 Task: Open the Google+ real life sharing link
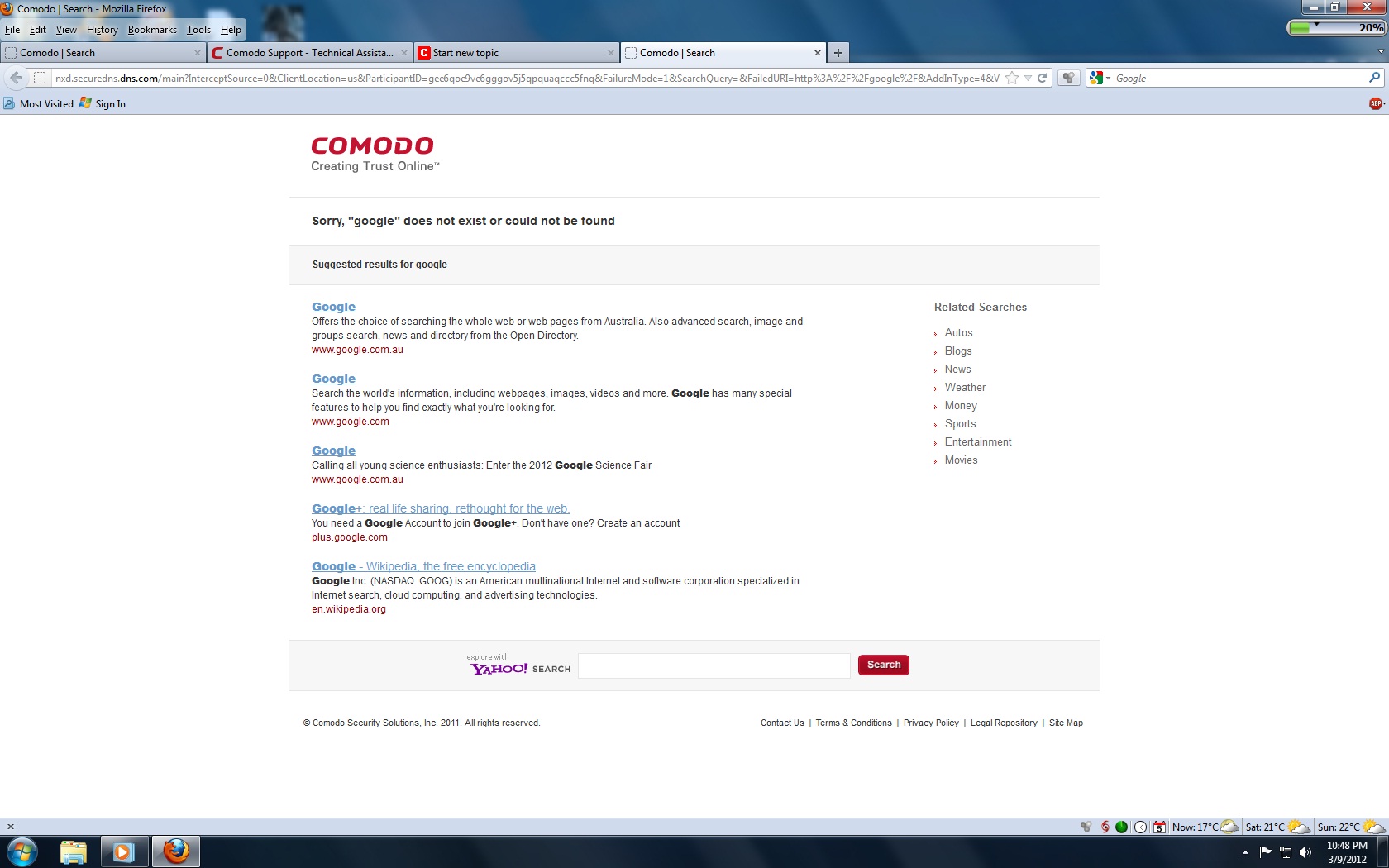pyautogui.click(x=441, y=508)
